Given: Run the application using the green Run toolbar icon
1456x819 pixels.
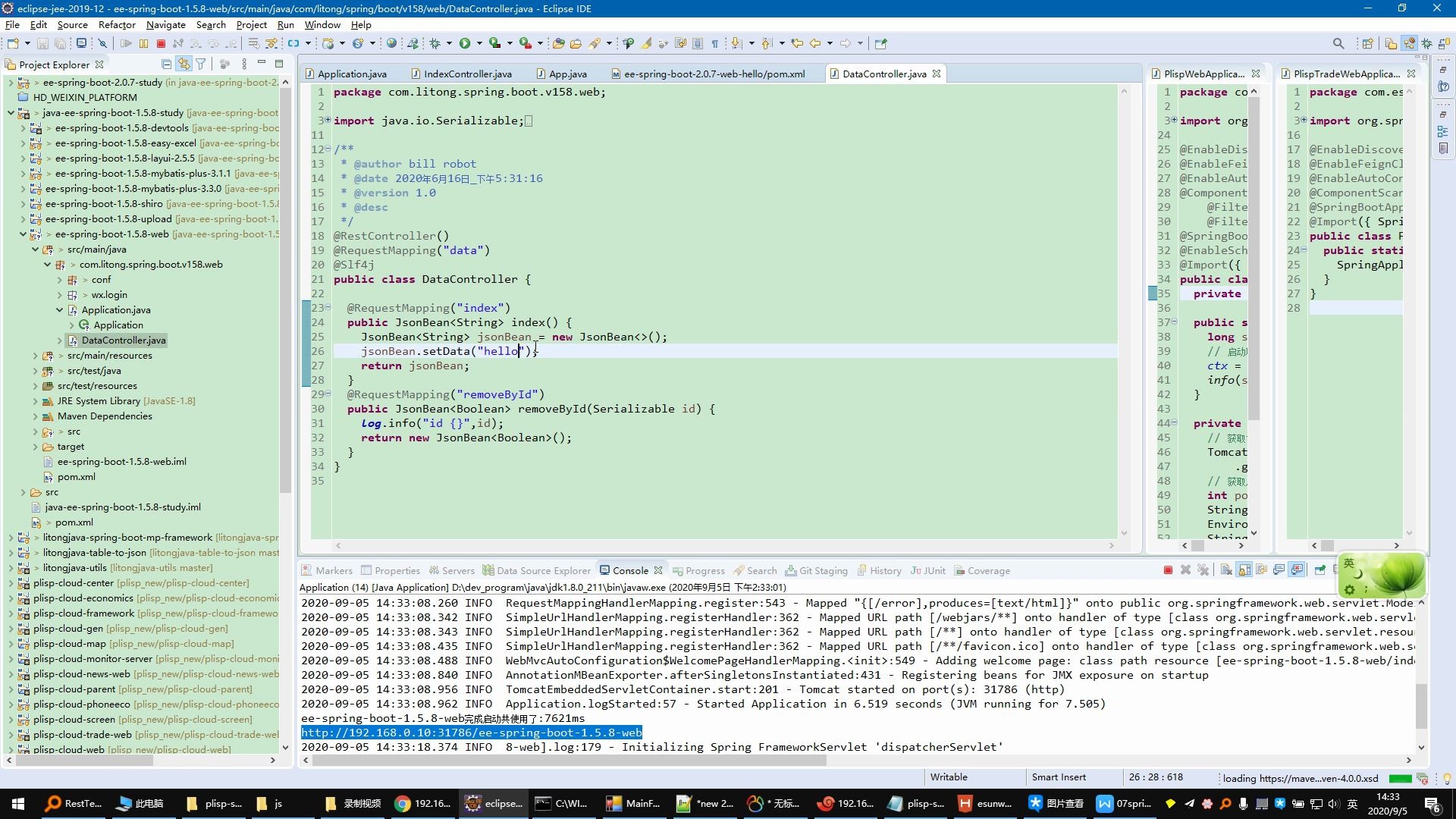Looking at the screenshot, I should (466, 43).
